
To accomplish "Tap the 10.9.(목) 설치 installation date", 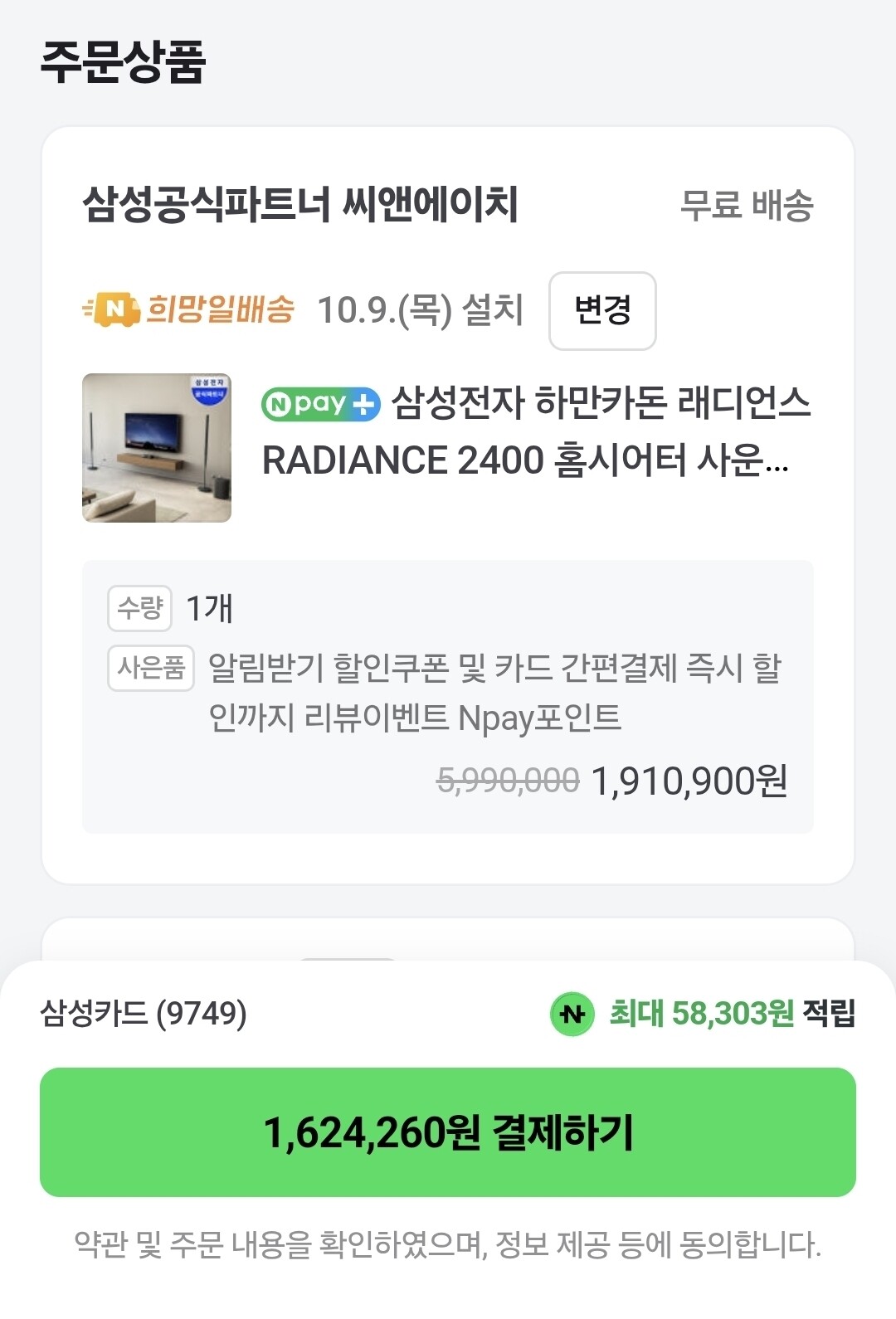I will (x=420, y=310).
